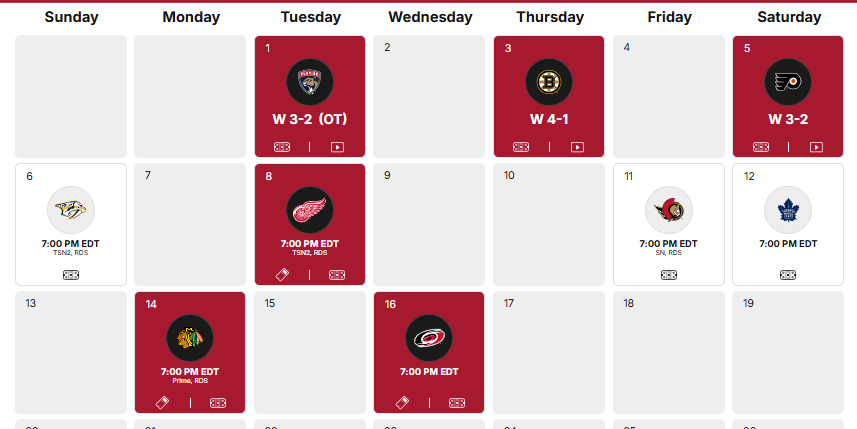
Task: Click the Chicago Blackhawks logo
Action: pos(190,339)
